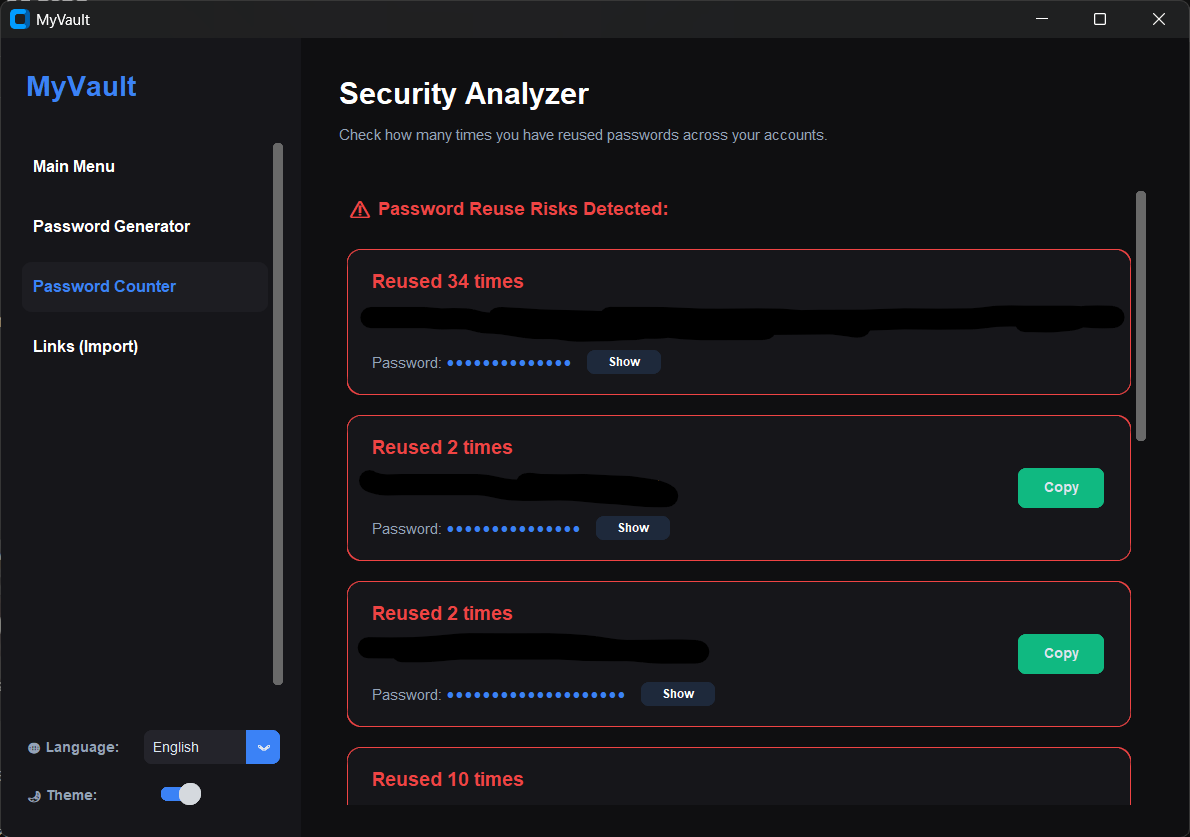Show password in the second Reused 2 times card
Image resolution: width=1190 pixels, height=837 pixels.
tap(678, 694)
